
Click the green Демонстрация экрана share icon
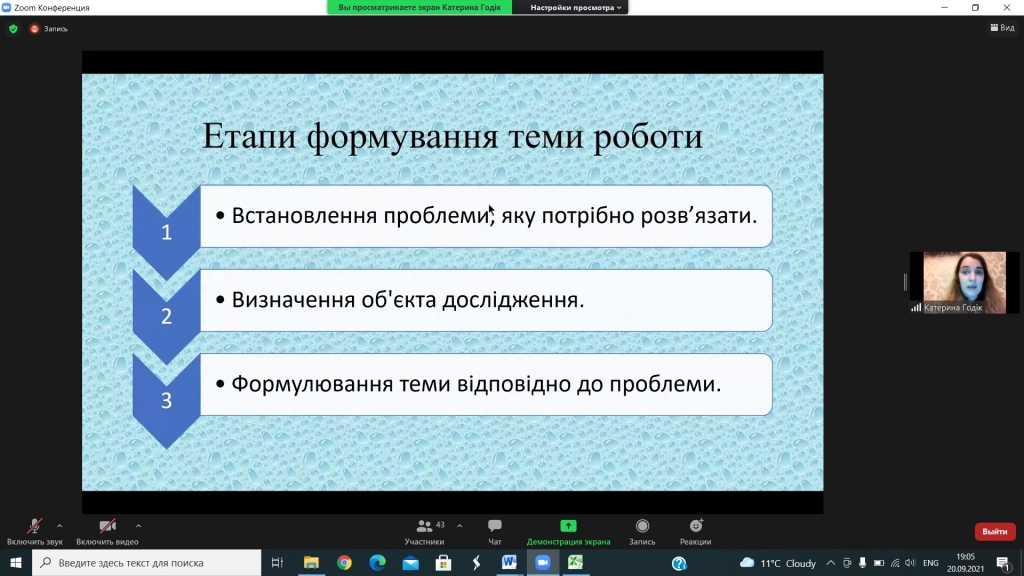[x=568, y=526]
